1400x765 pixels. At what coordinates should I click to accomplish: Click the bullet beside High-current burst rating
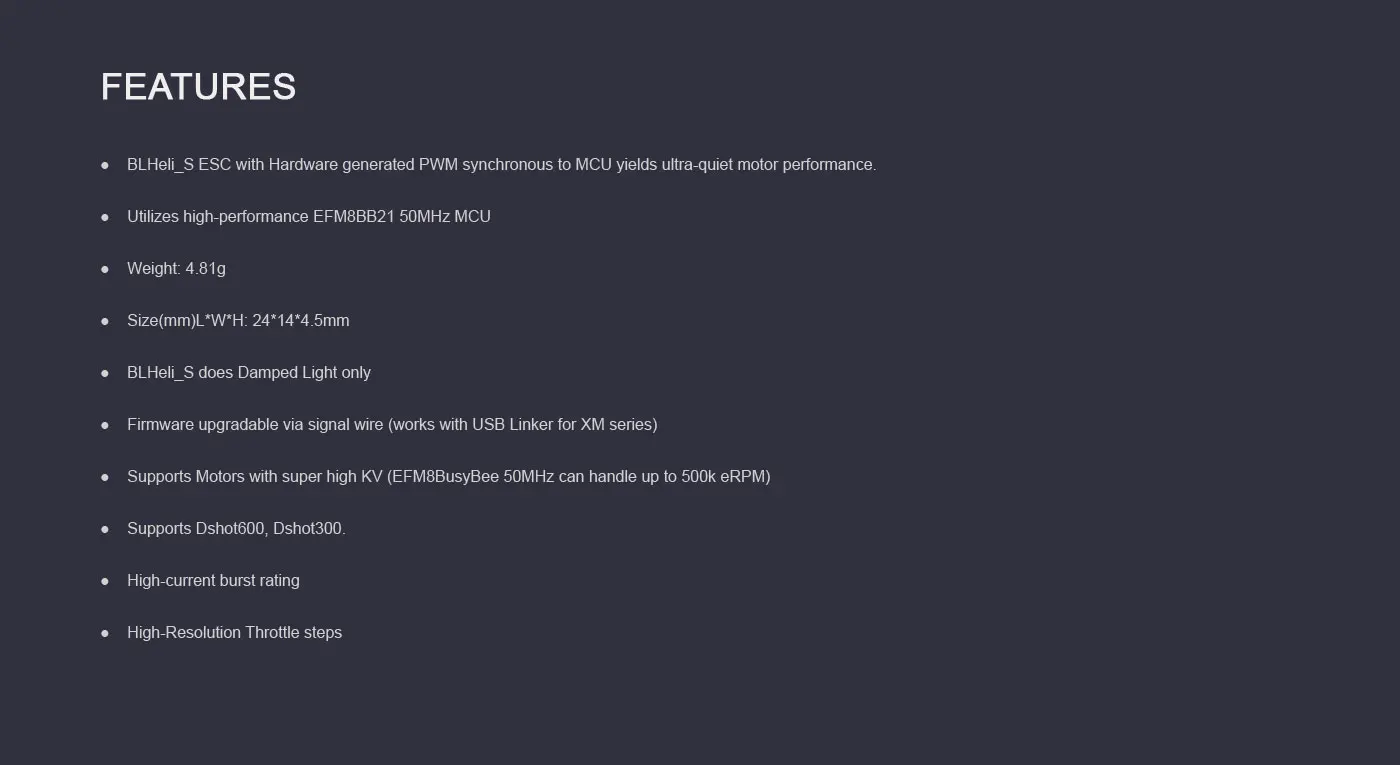(105, 581)
